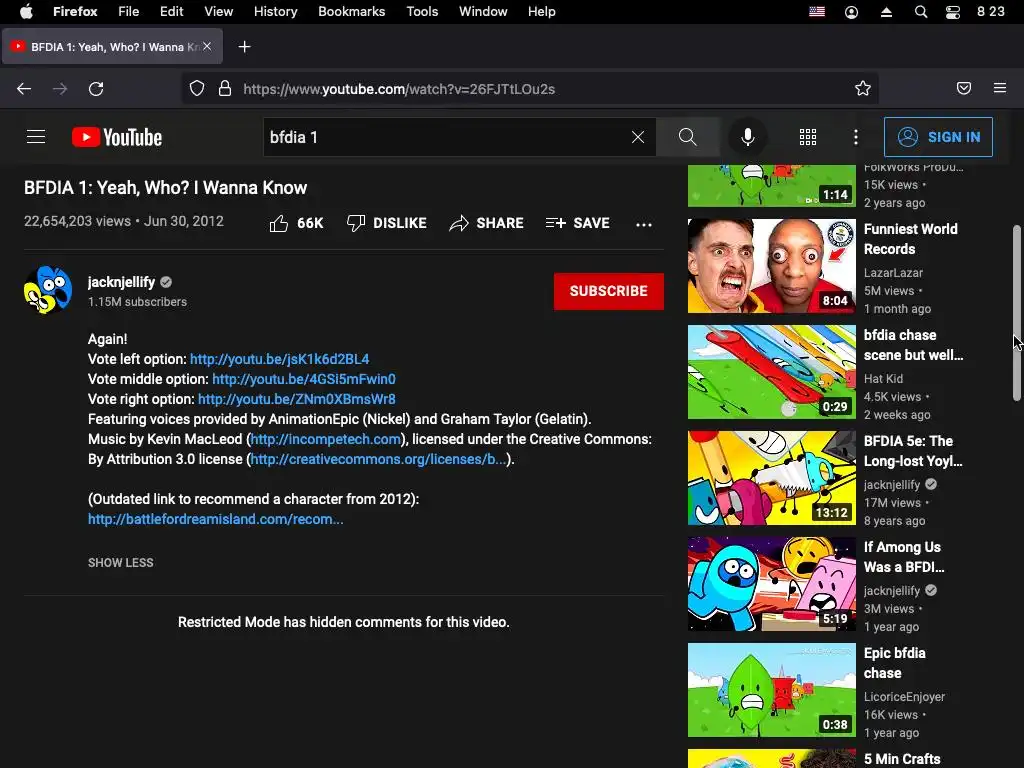Image resolution: width=1024 pixels, height=768 pixels.
Task: Click 'Funniest World Records' video title
Action: [x=910, y=239]
